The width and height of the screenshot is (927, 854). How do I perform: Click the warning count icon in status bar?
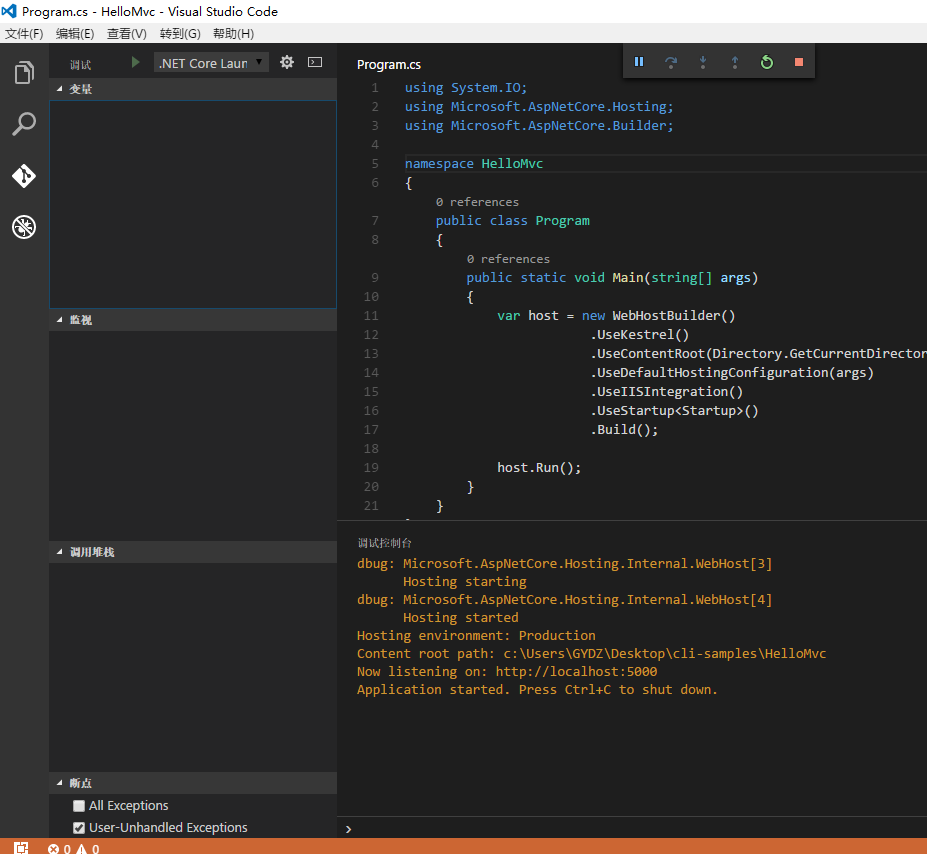(x=82, y=849)
